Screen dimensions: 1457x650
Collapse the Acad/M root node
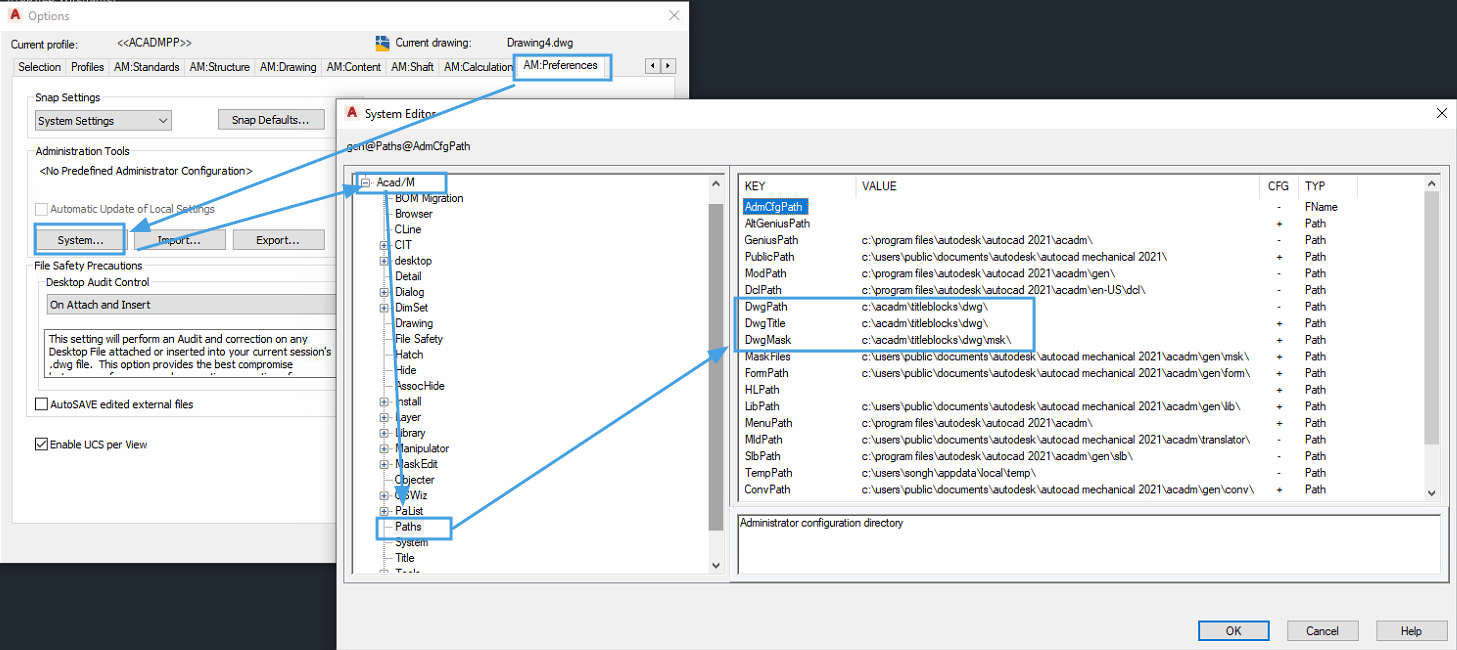[x=366, y=183]
